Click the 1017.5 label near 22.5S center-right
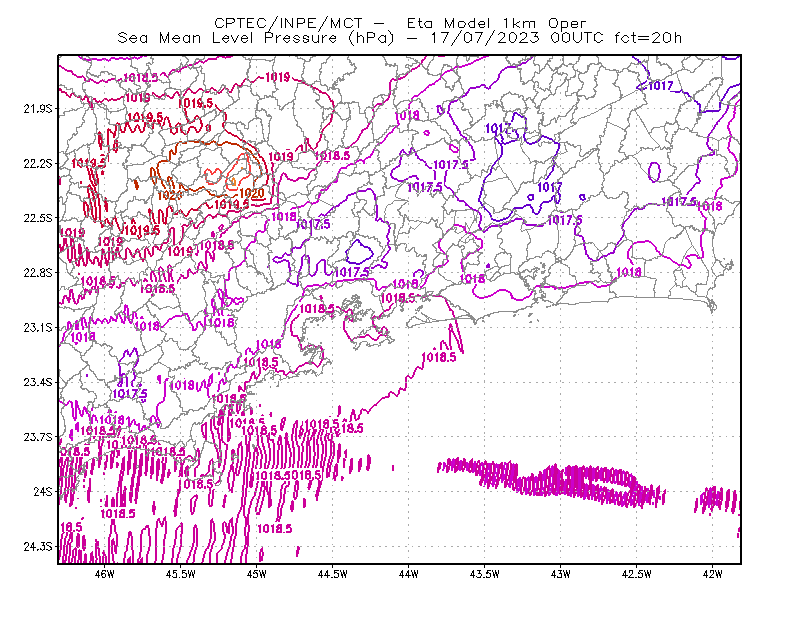The width and height of the screenshot is (800, 618). click(564, 220)
